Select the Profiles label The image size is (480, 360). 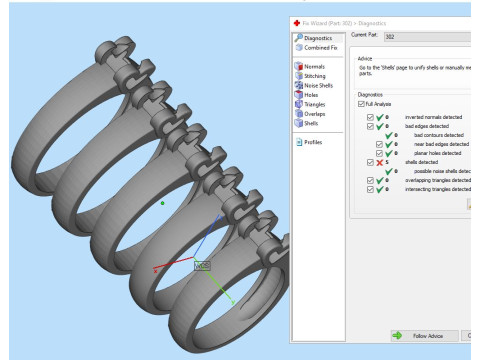pyautogui.click(x=313, y=142)
